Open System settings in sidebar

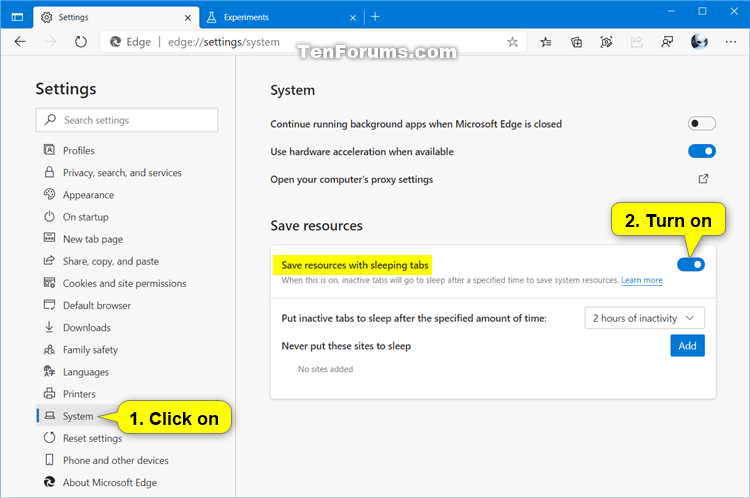78,416
